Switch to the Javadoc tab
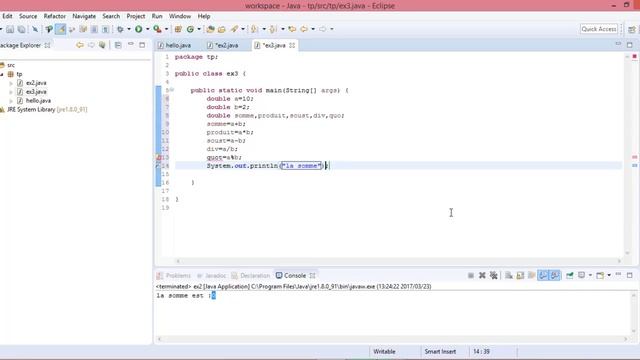 tap(211, 276)
